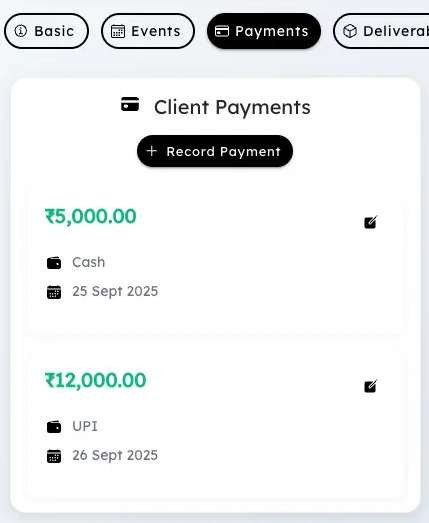Go to the Deliverables tab
The width and height of the screenshot is (429, 523).
381,31
